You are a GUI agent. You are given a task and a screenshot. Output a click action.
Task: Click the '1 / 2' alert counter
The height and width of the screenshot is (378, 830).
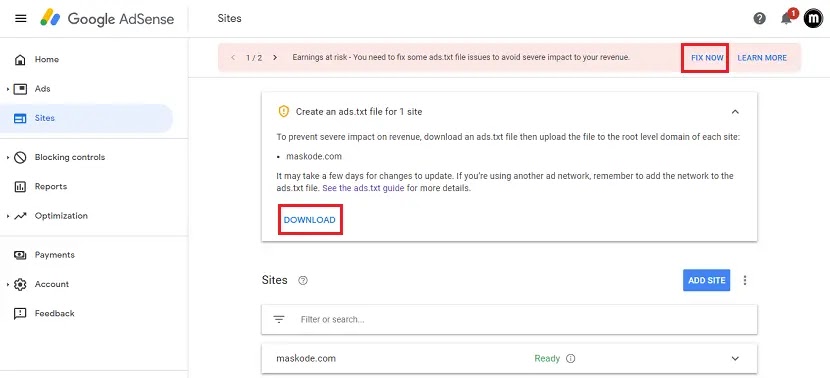[254, 57]
